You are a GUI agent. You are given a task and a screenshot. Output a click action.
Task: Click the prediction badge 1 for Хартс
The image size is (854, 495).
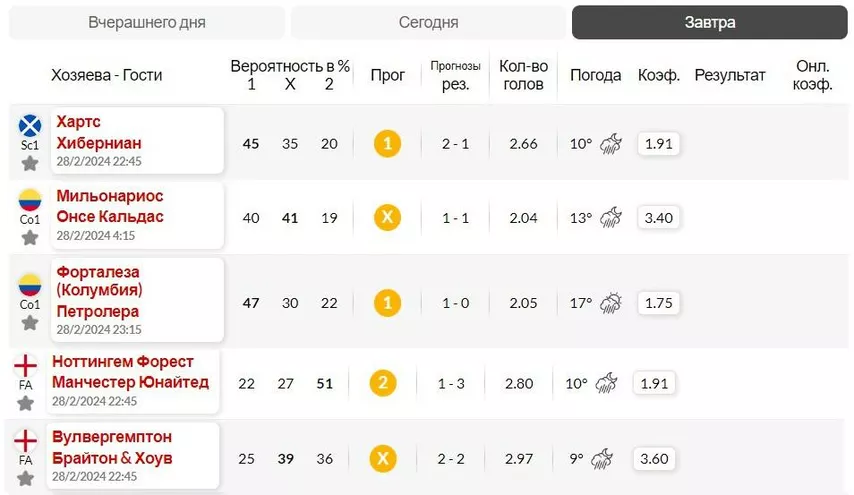pos(387,144)
